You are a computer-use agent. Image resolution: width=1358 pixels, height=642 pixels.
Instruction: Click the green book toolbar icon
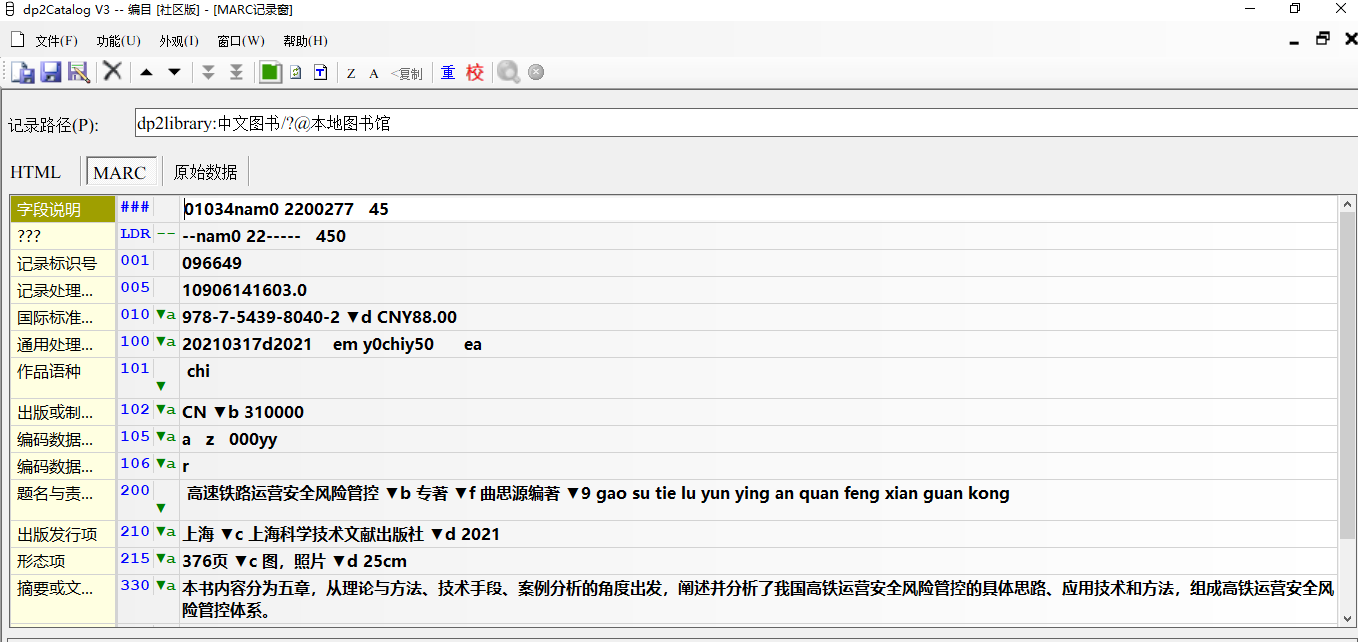click(x=270, y=72)
